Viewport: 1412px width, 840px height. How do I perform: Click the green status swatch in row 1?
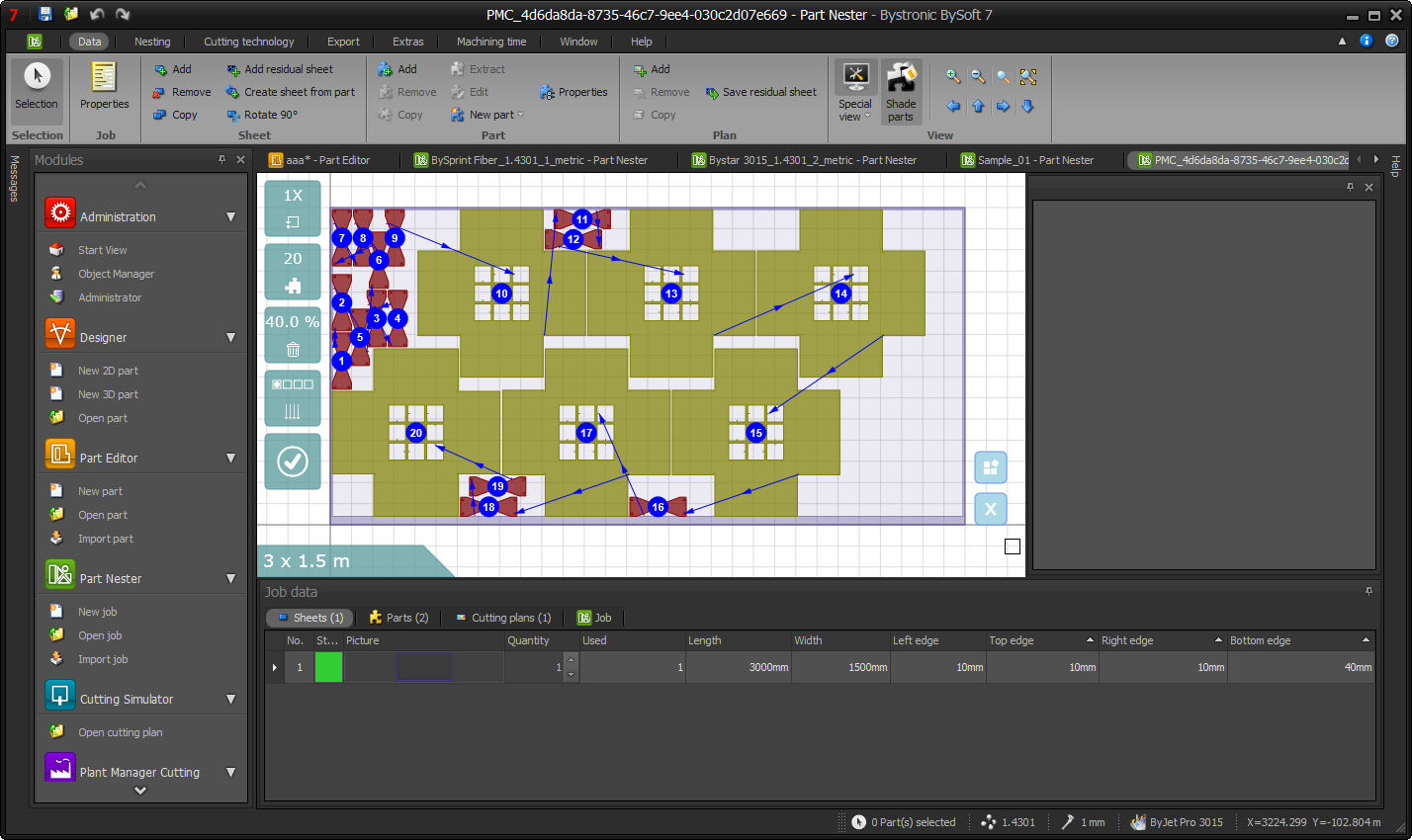tap(328, 667)
